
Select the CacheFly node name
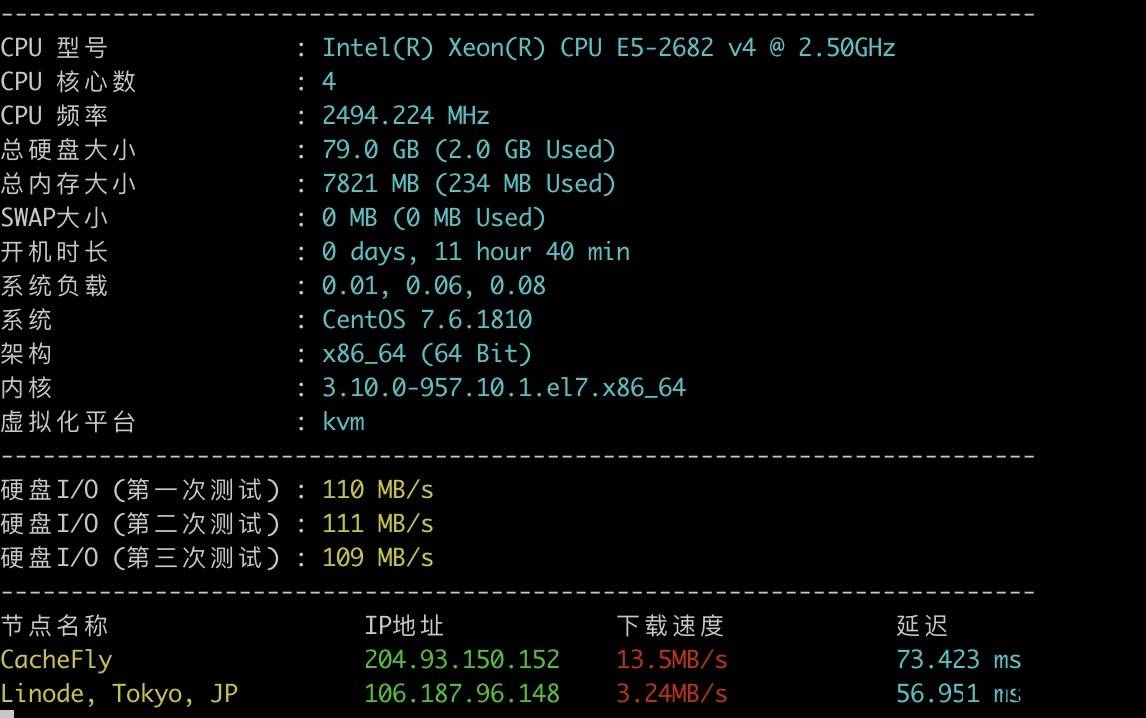(56, 660)
